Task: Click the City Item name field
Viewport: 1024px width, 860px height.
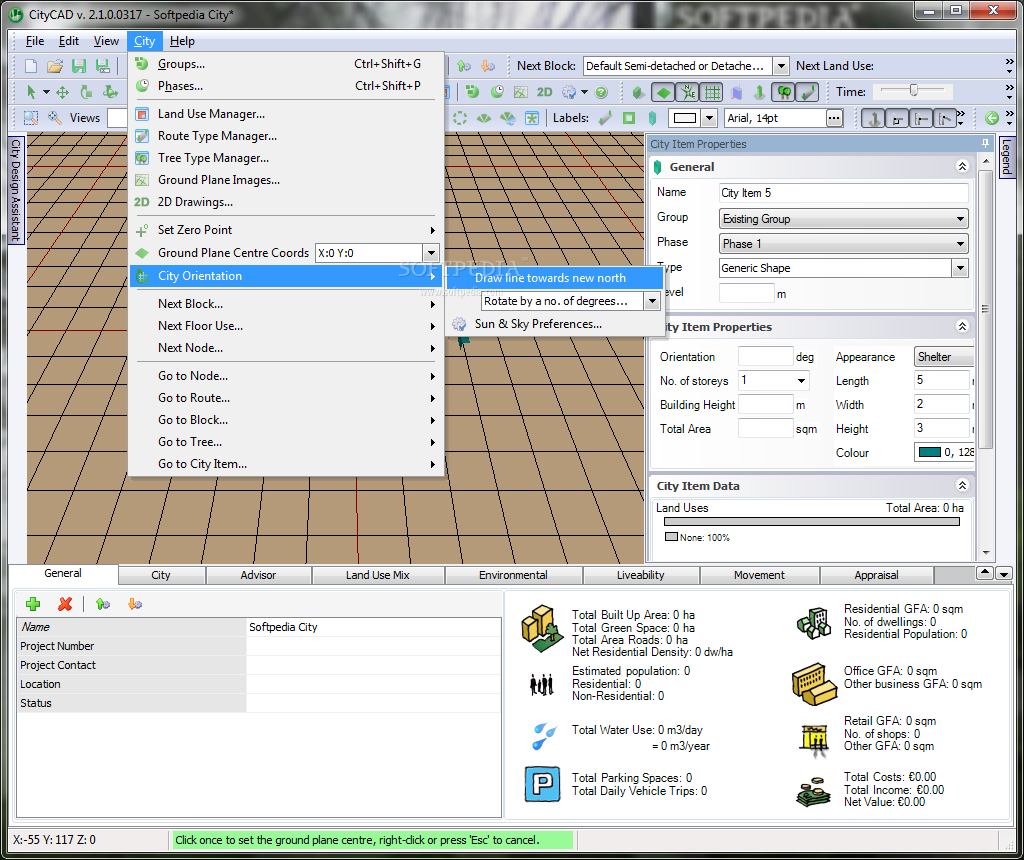Action: [x=843, y=193]
